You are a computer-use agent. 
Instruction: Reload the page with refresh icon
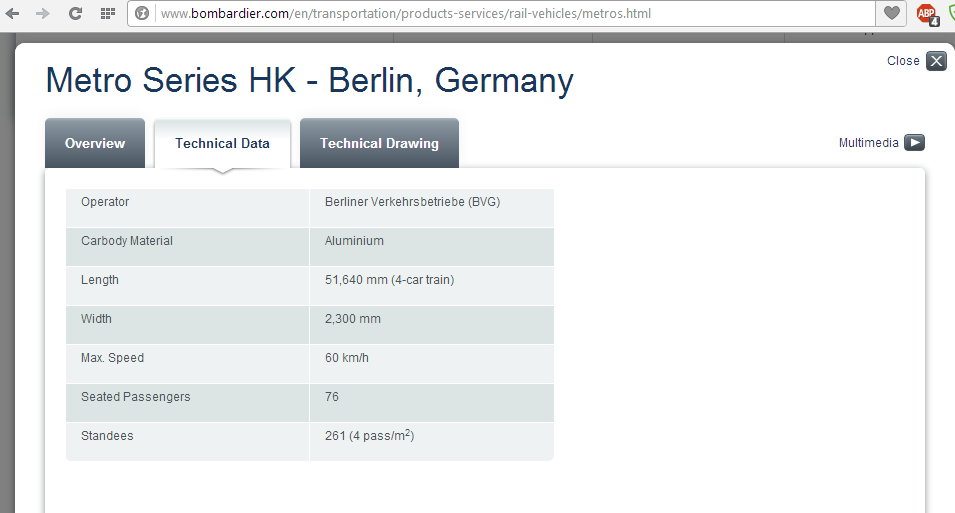click(75, 14)
